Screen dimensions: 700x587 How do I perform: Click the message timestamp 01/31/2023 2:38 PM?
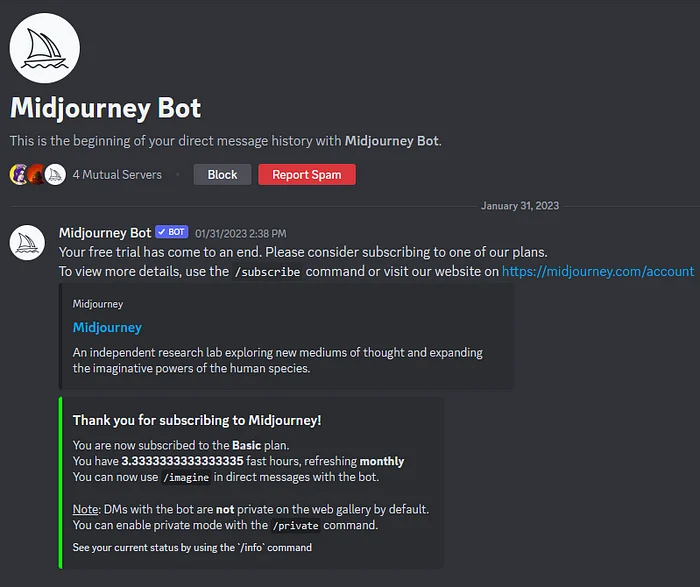click(241, 233)
